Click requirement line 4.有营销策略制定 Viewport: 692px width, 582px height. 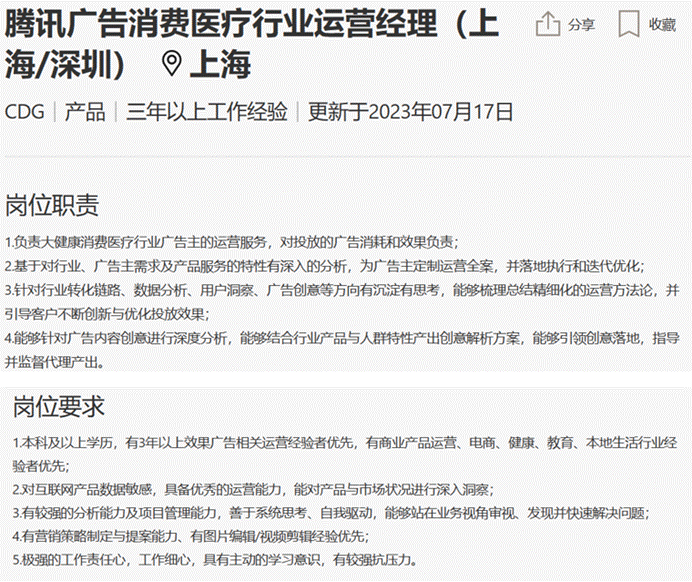coord(191,536)
